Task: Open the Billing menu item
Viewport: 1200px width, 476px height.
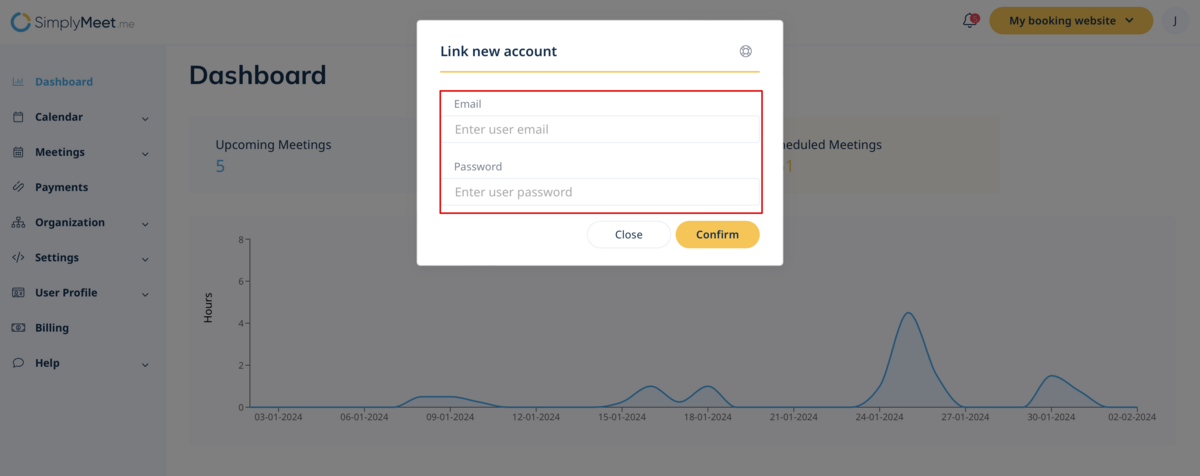Action: (x=52, y=328)
